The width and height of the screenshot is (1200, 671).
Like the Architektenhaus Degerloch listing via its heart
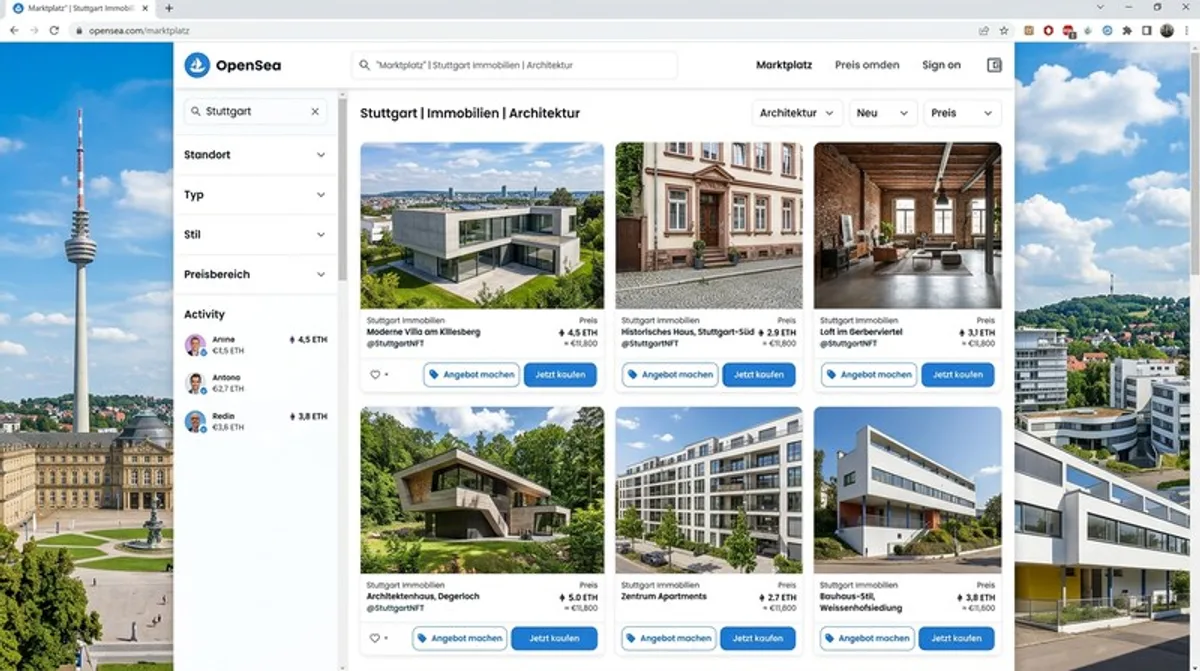coord(376,638)
